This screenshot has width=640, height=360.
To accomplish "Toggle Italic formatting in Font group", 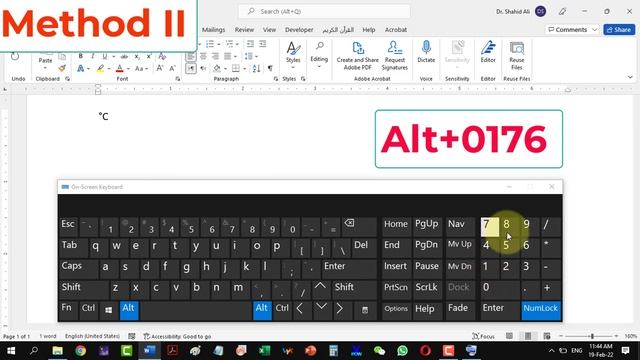I will click(93, 56).
